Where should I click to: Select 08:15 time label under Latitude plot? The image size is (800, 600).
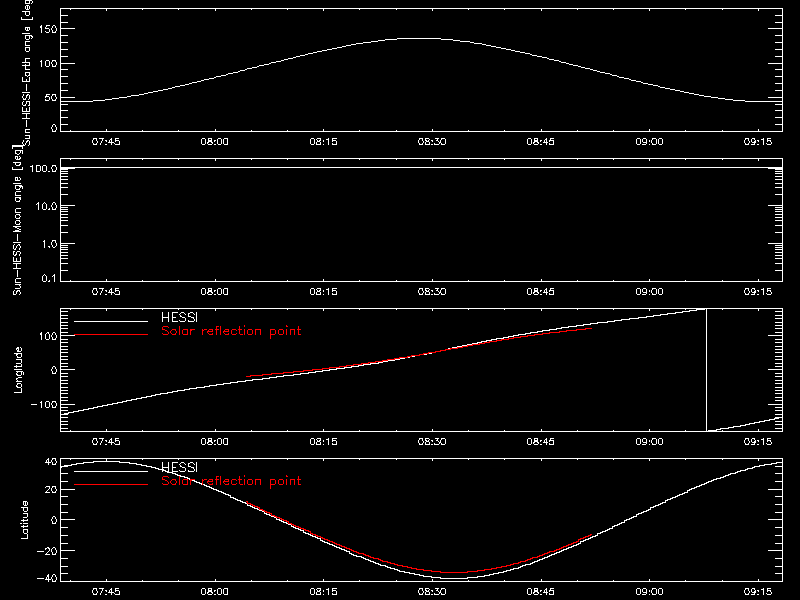coord(323,592)
